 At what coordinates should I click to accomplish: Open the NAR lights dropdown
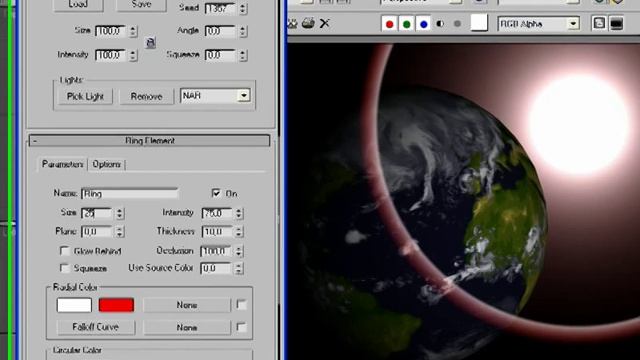click(215, 96)
